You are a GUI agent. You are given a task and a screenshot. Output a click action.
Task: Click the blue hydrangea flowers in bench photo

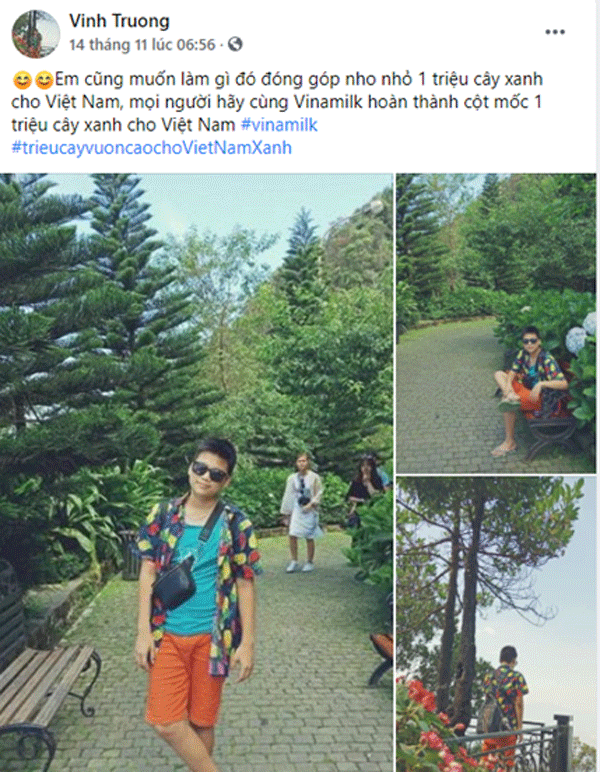pyautogui.click(x=581, y=334)
